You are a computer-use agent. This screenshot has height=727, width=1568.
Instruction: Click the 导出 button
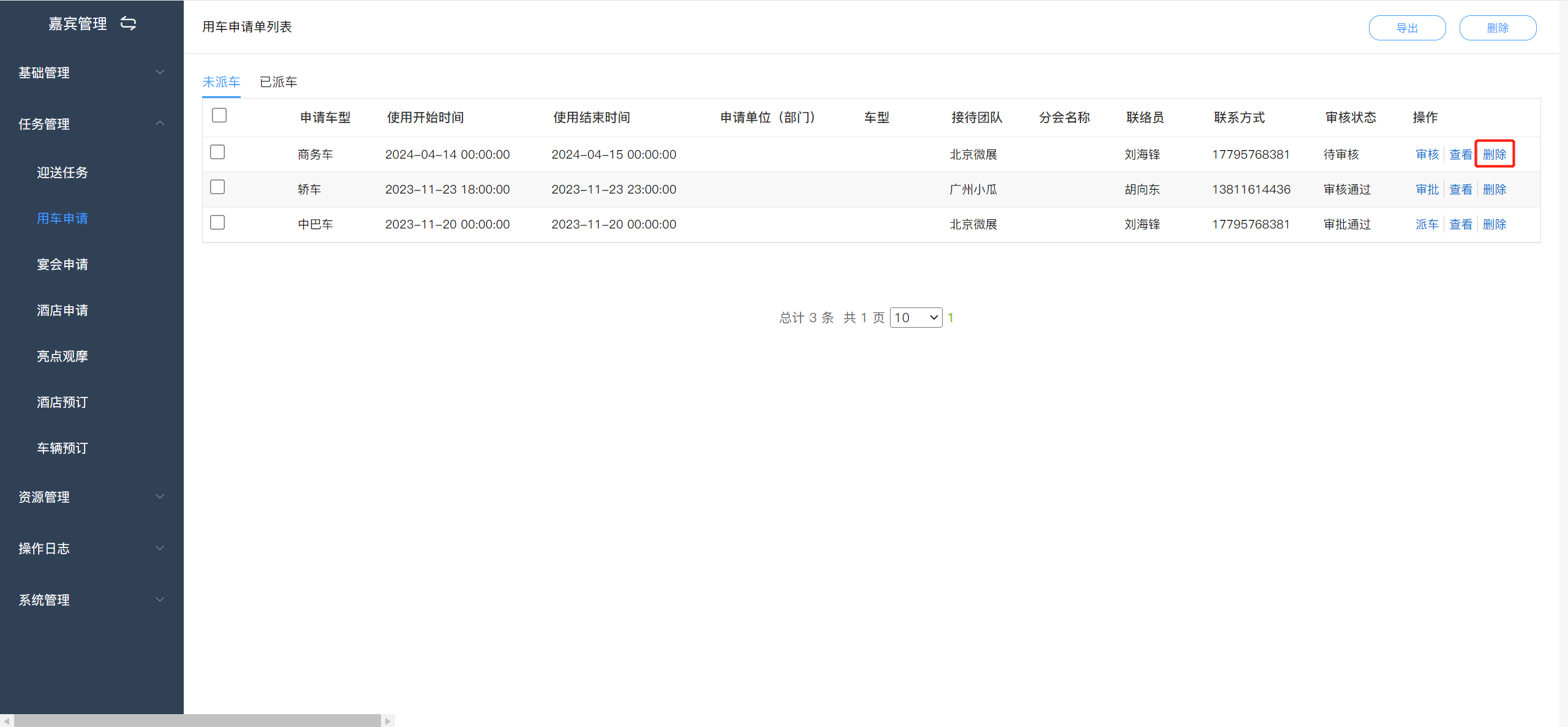[1407, 28]
